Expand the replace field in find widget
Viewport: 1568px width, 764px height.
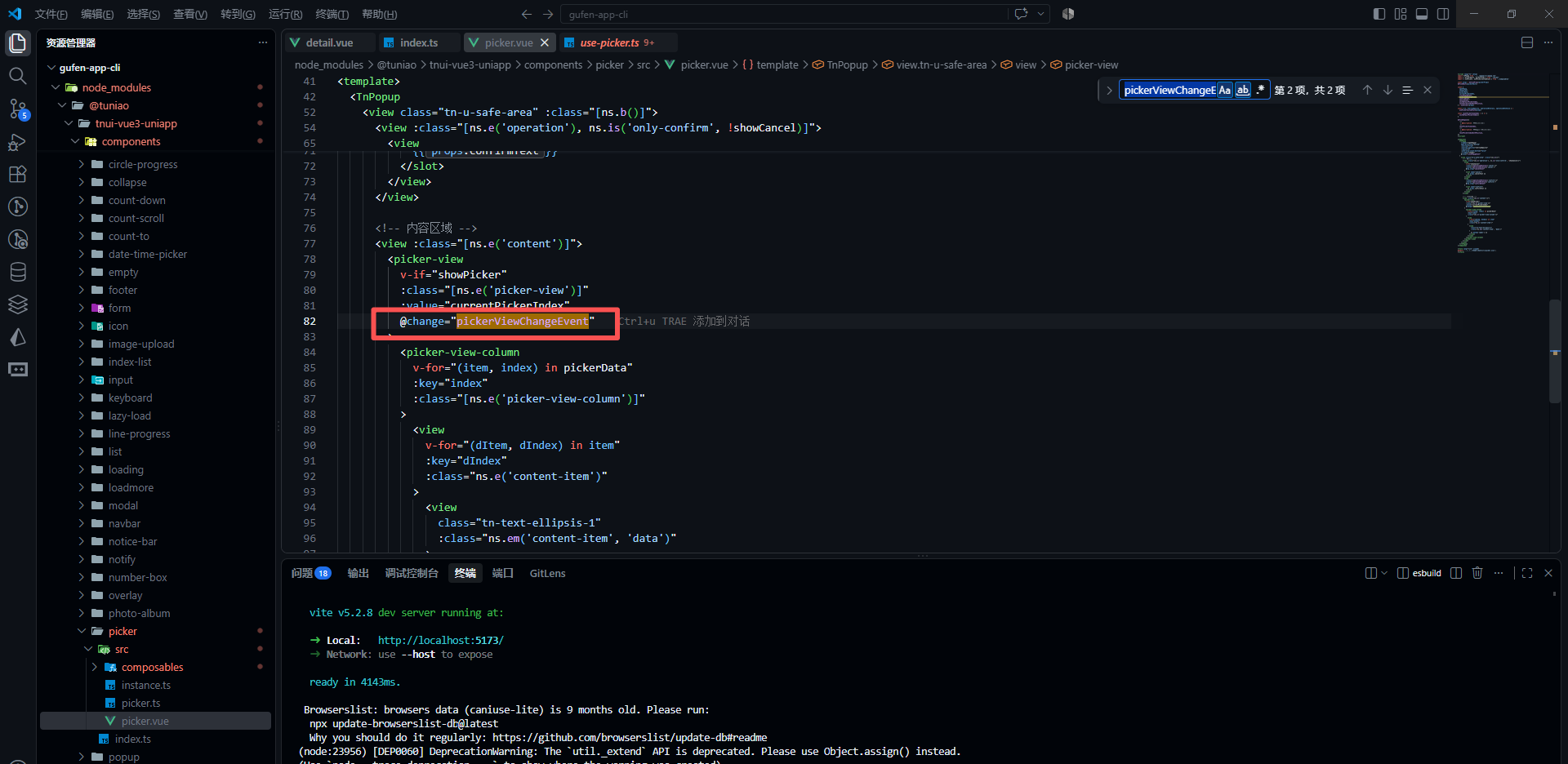(1109, 90)
